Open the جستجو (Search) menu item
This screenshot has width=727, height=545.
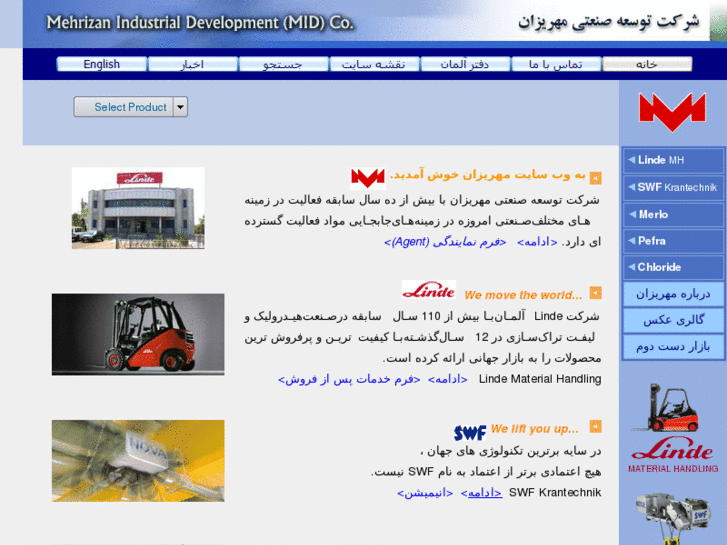pyautogui.click(x=283, y=64)
